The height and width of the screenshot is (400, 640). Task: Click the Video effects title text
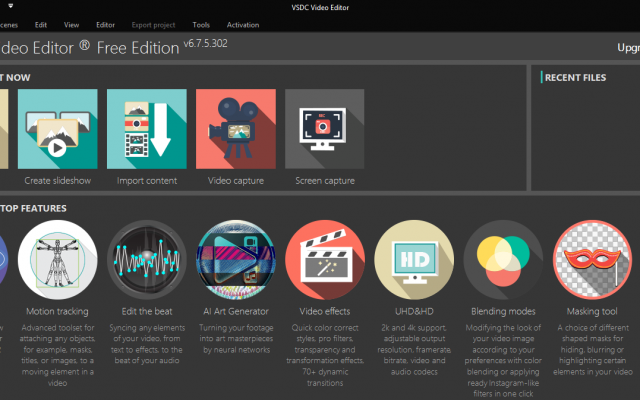[x=325, y=311]
